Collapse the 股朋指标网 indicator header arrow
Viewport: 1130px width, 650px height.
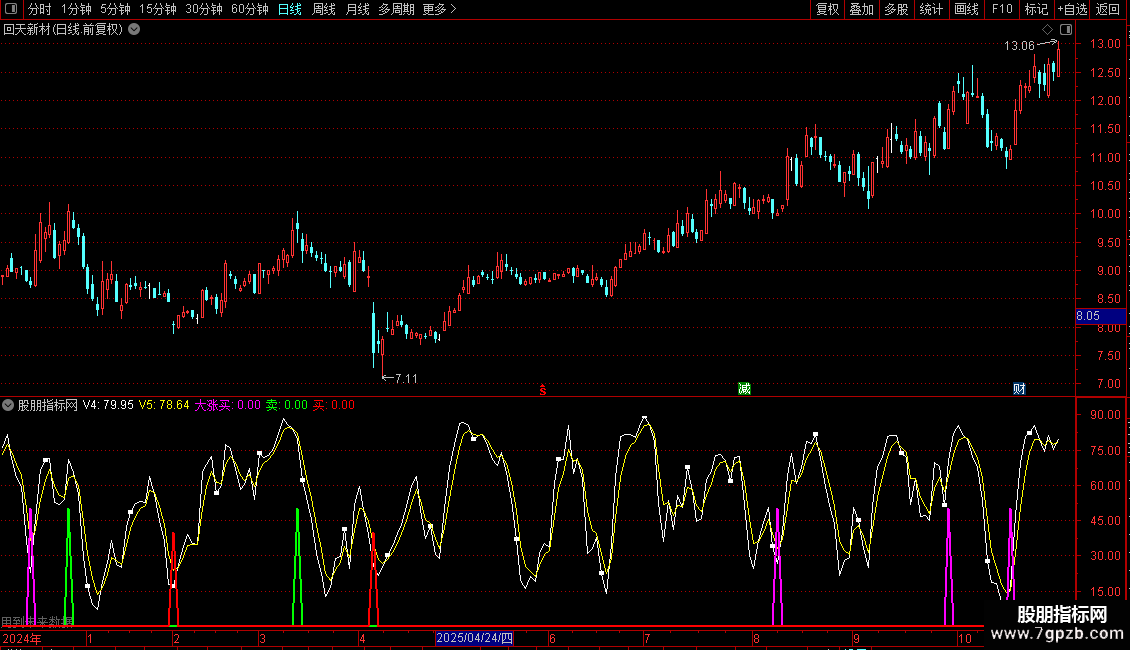(x=8, y=405)
